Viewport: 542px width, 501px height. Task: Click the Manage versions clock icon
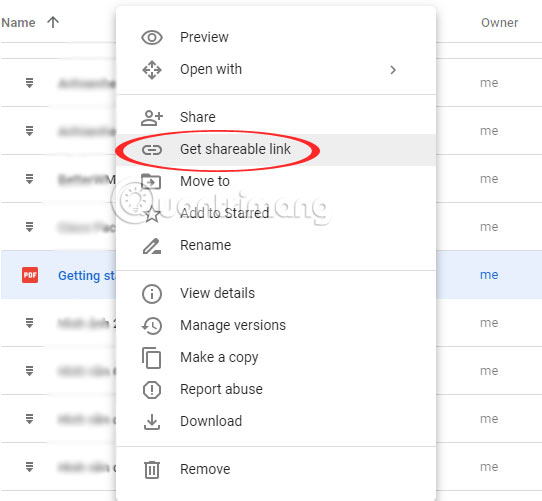(152, 326)
